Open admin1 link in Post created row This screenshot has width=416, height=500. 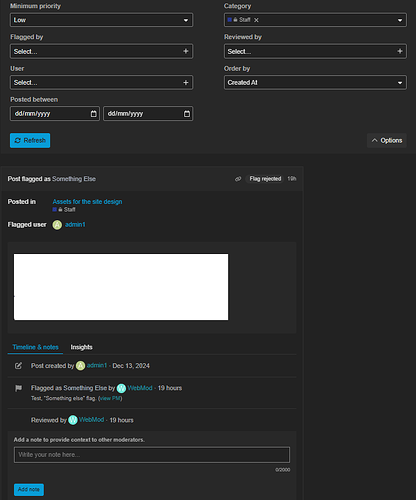pos(97,365)
